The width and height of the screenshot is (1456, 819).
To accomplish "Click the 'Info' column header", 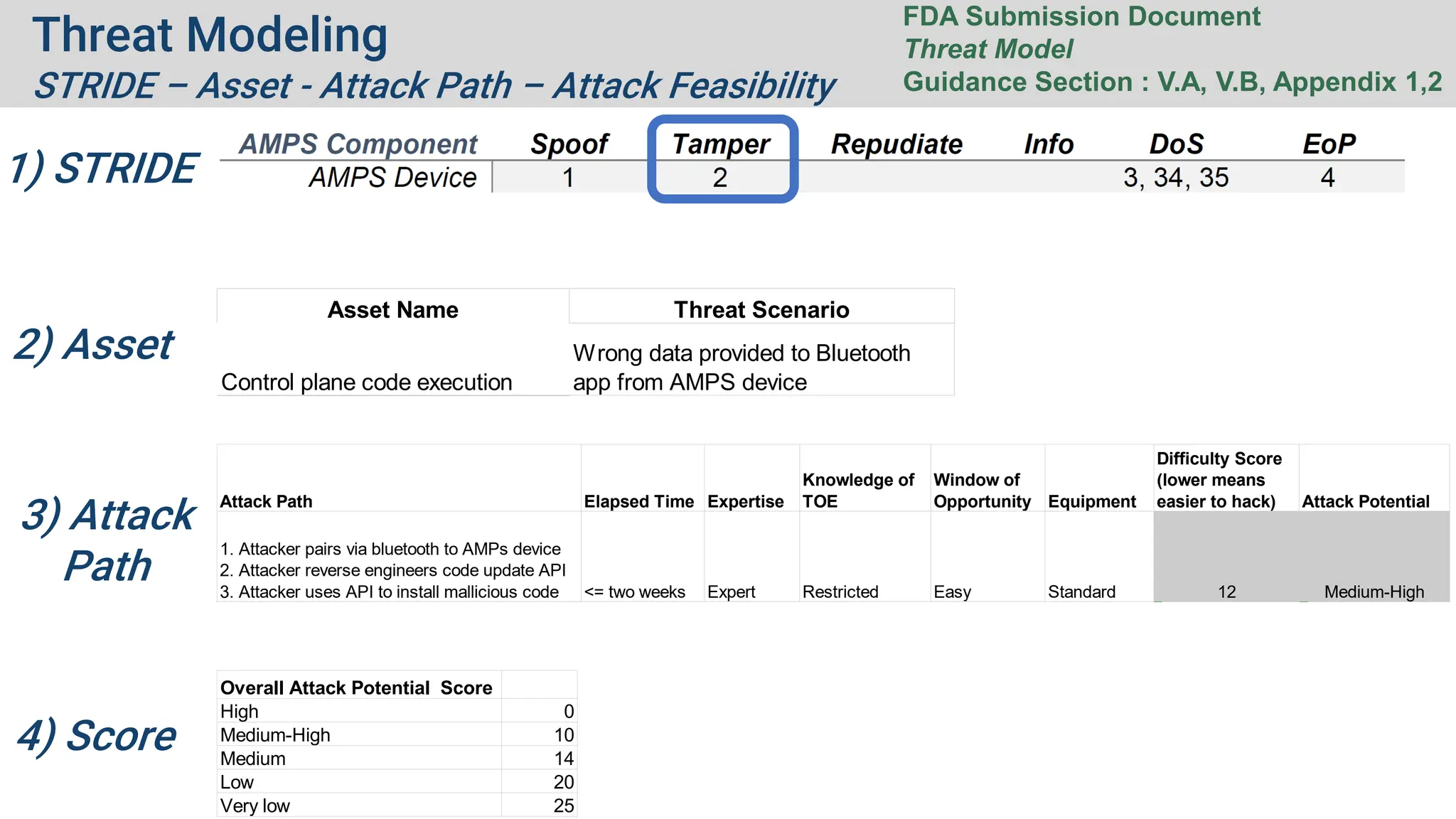I will click(1049, 144).
